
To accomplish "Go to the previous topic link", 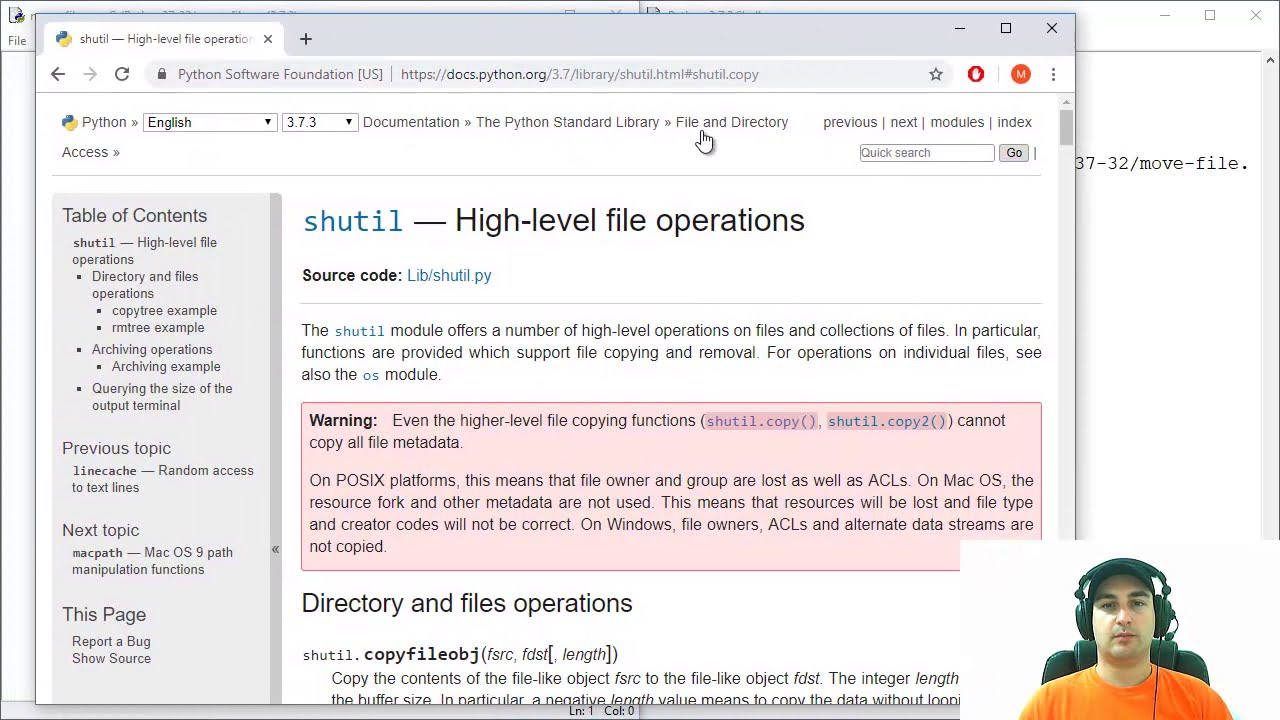I will [850, 122].
